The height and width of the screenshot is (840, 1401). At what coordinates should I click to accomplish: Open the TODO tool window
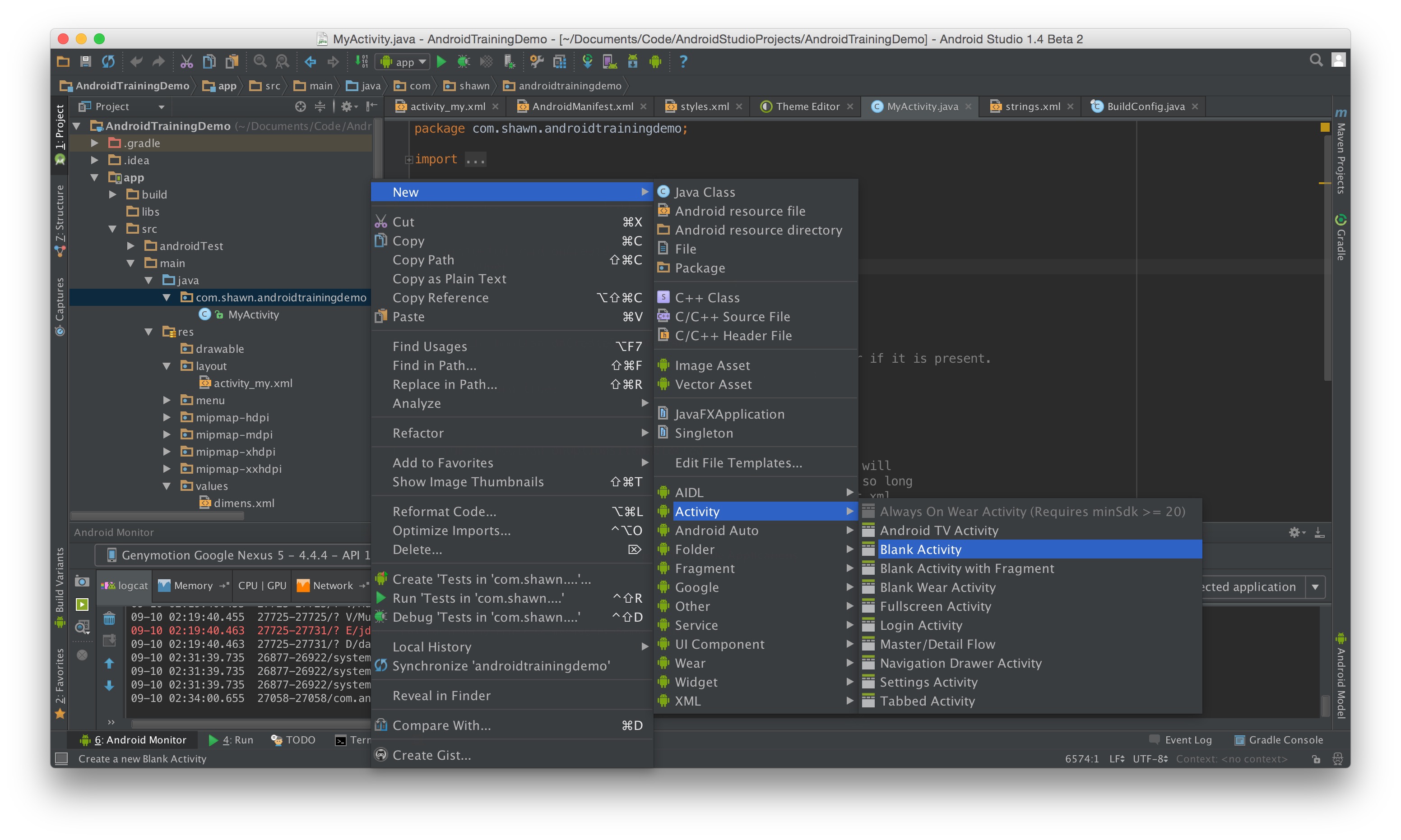pos(293,740)
